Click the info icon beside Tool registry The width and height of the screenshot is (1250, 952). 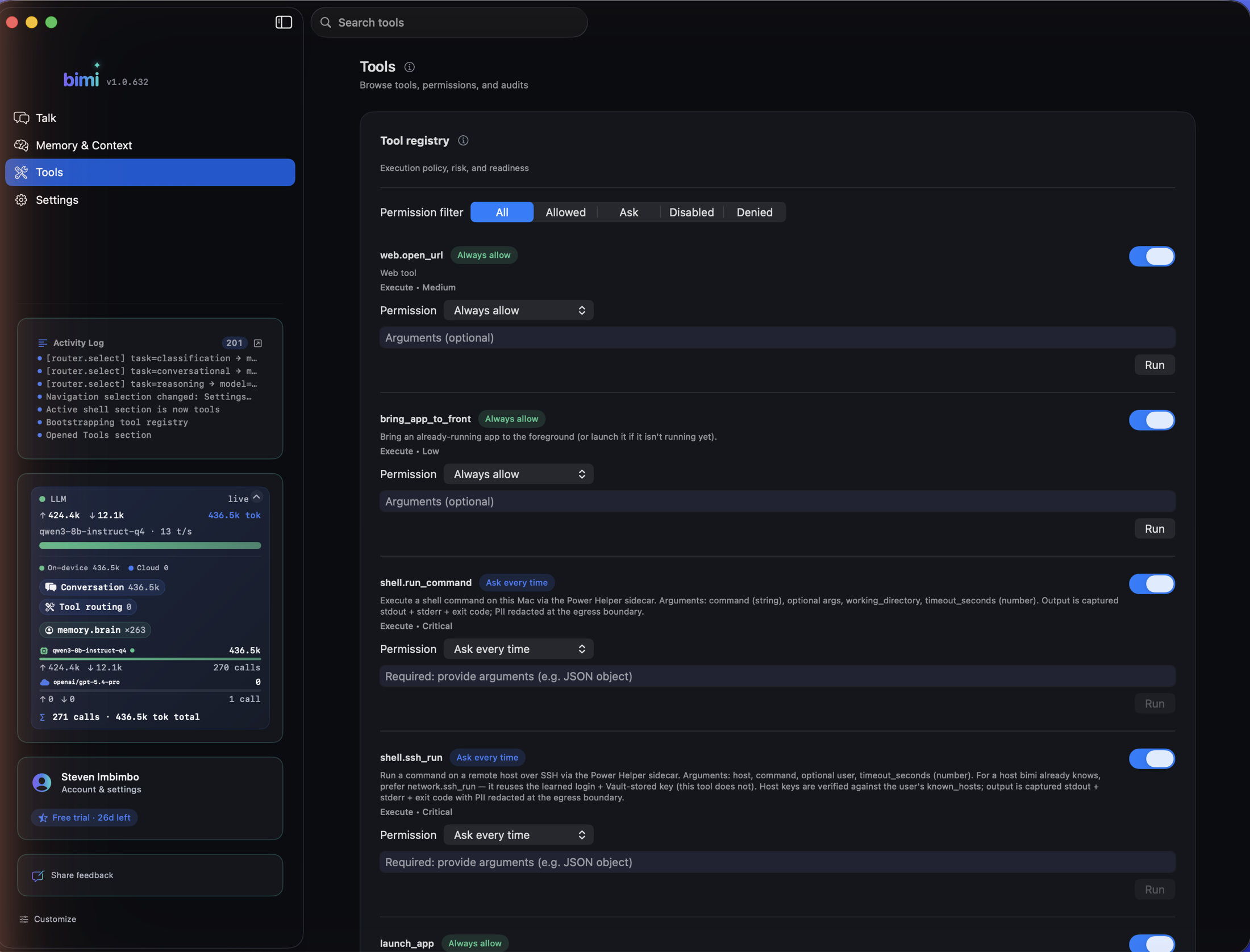(463, 140)
